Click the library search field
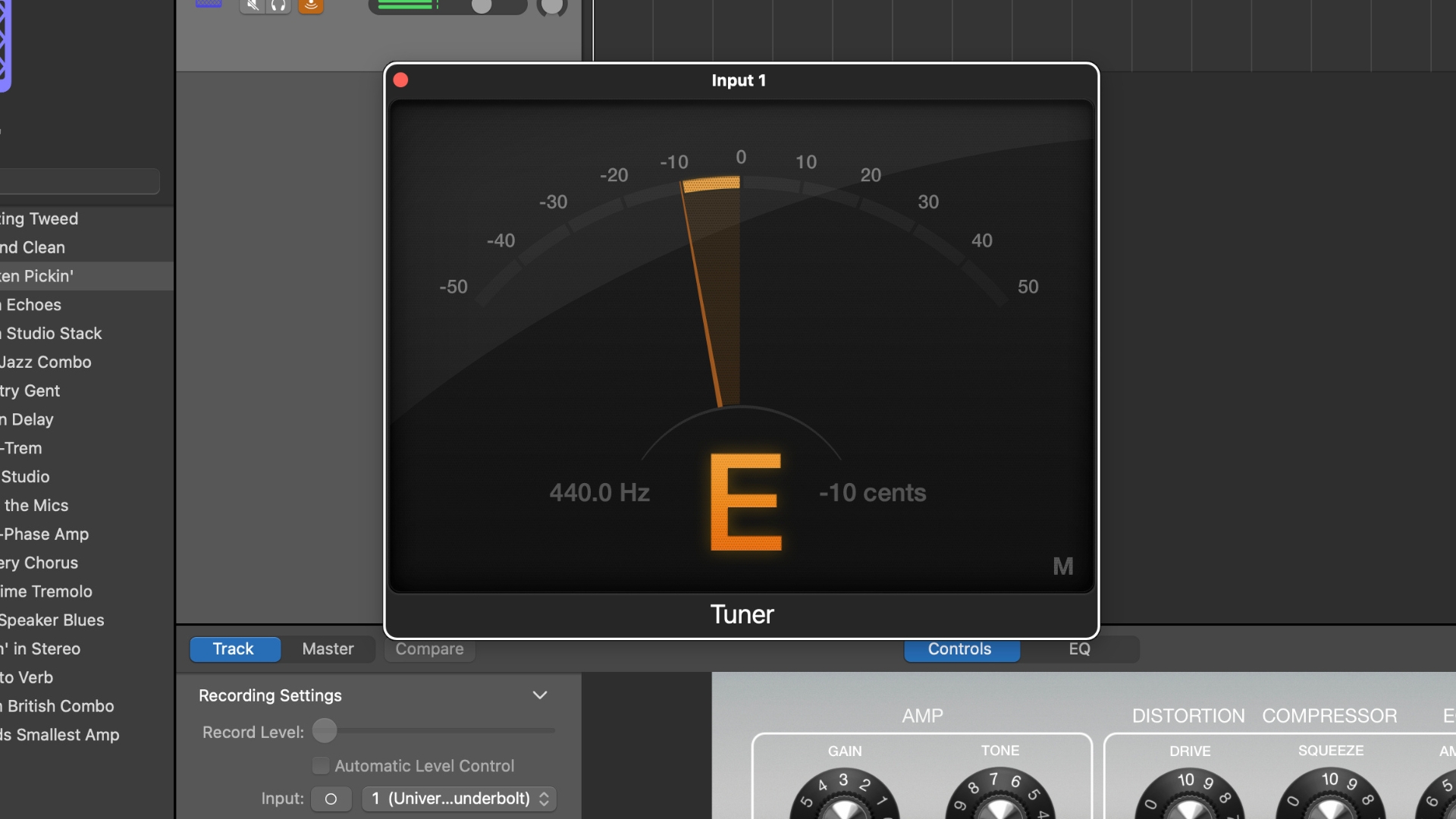Screen dimensions: 1456x819 click(80, 181)
